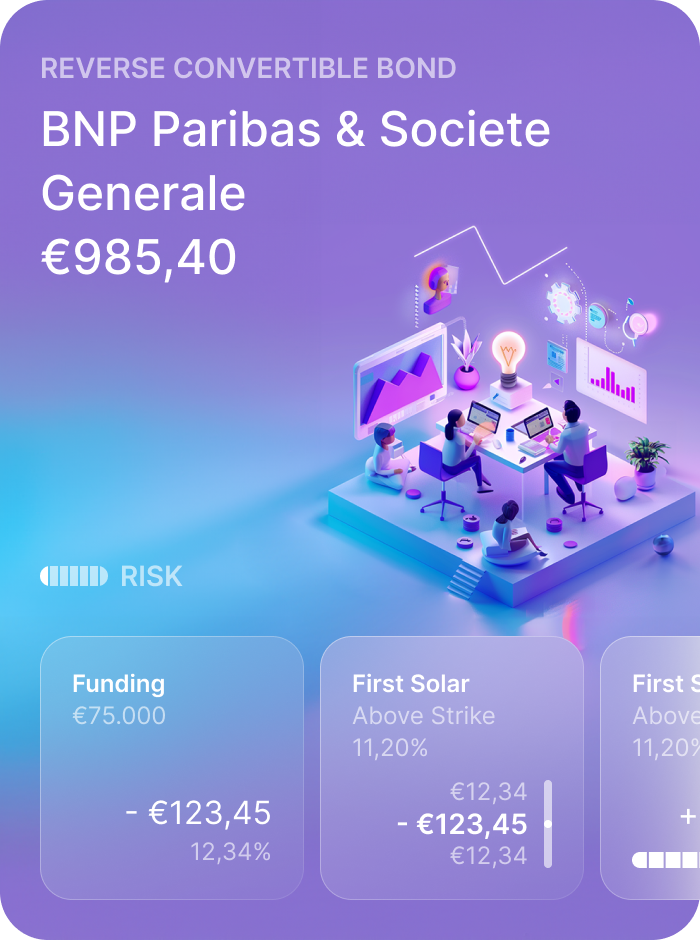This screenshot has width=700, height=940.
Task: Click the pink bar chart panel
Action: pos(612,381)
